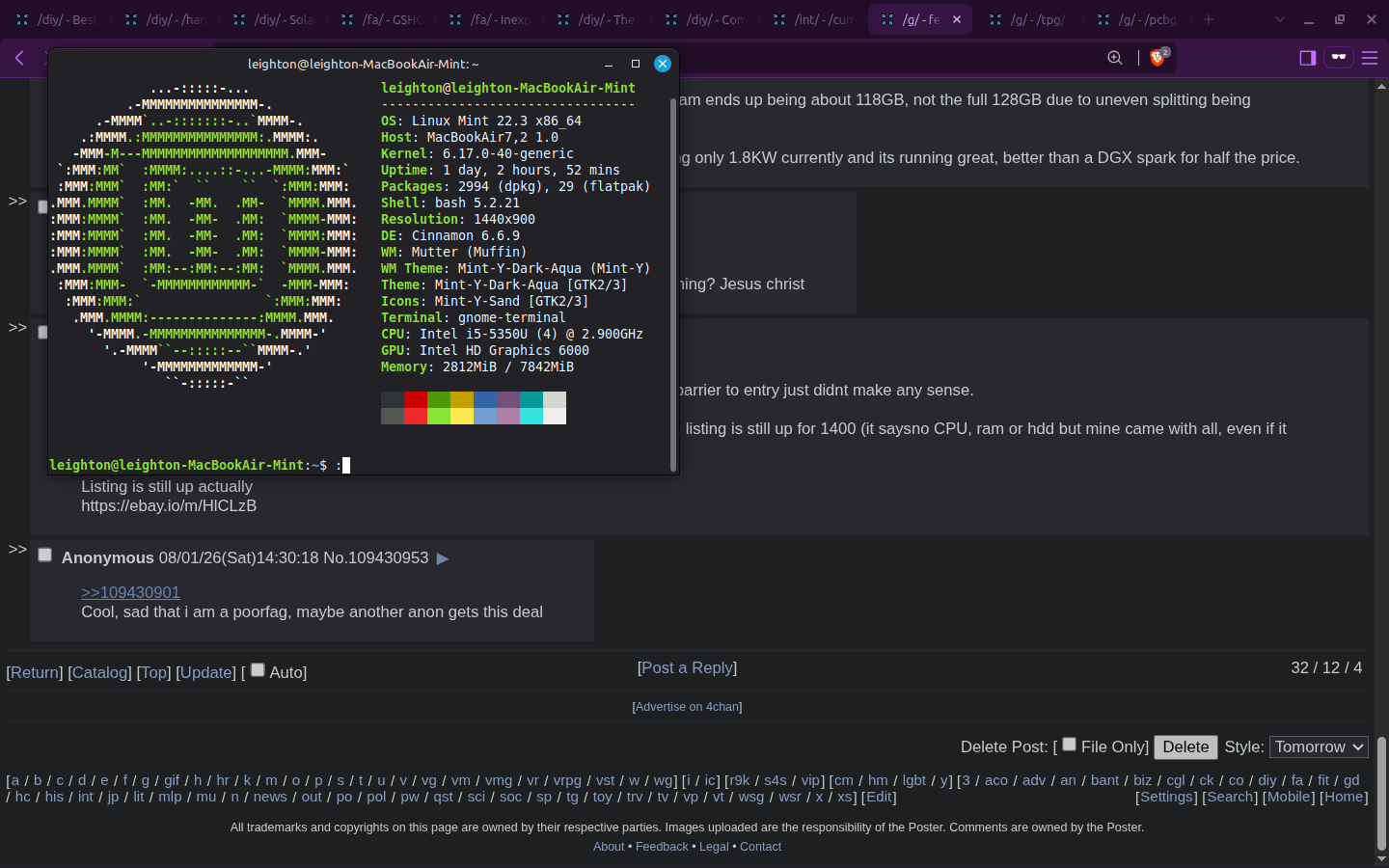
Task: Go to the footer Home link
Action: (x=1344, y=797)
